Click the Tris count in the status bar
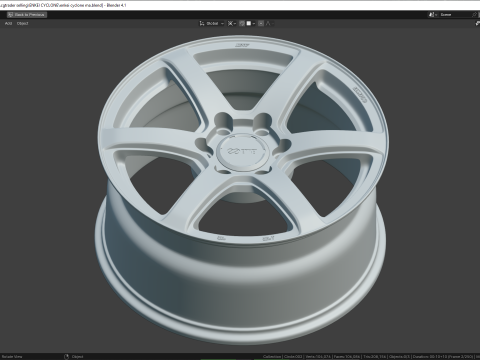480x360 pixels. 375,357
